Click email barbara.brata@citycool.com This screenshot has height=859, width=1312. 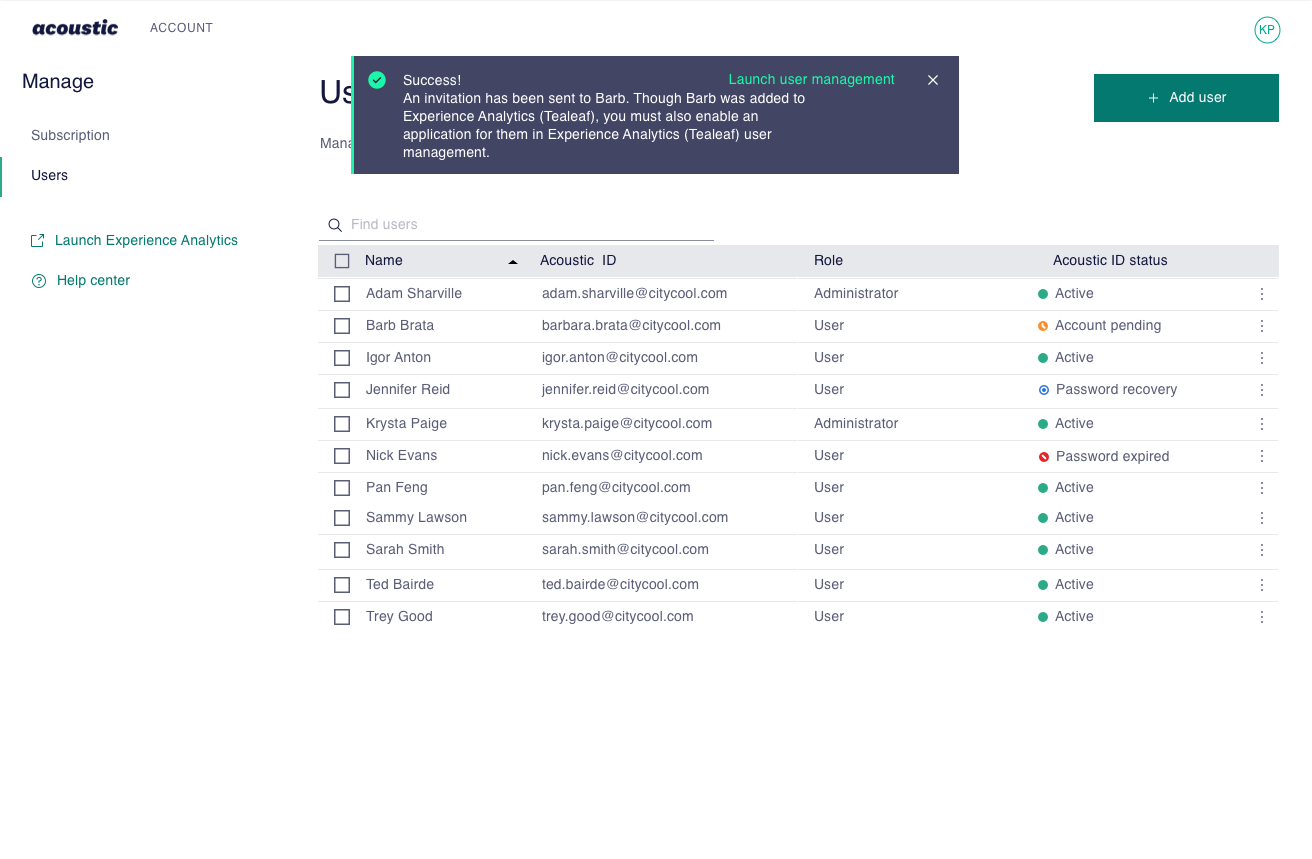coord(631,325)
